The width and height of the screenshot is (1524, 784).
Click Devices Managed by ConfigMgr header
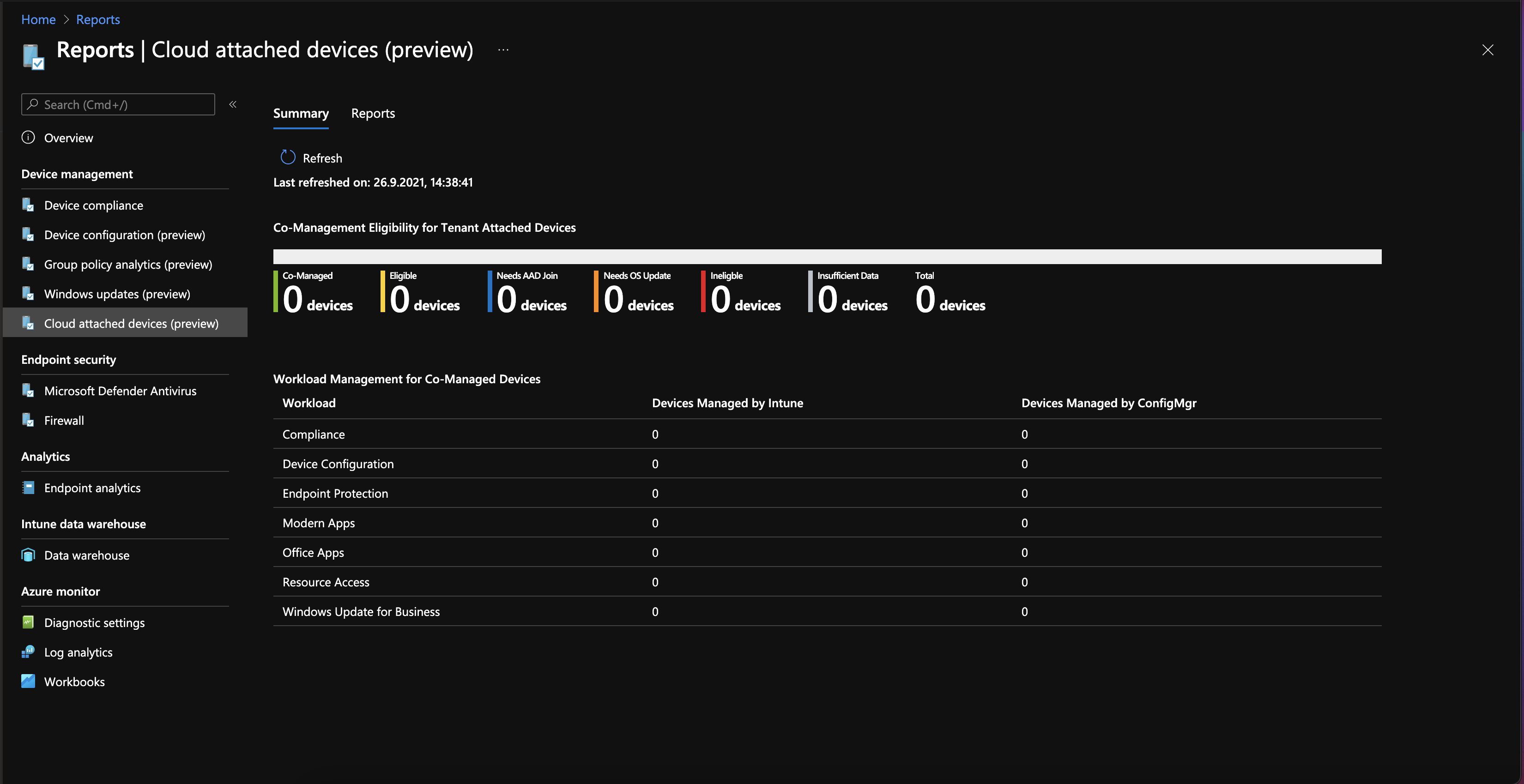(1109, 403)
